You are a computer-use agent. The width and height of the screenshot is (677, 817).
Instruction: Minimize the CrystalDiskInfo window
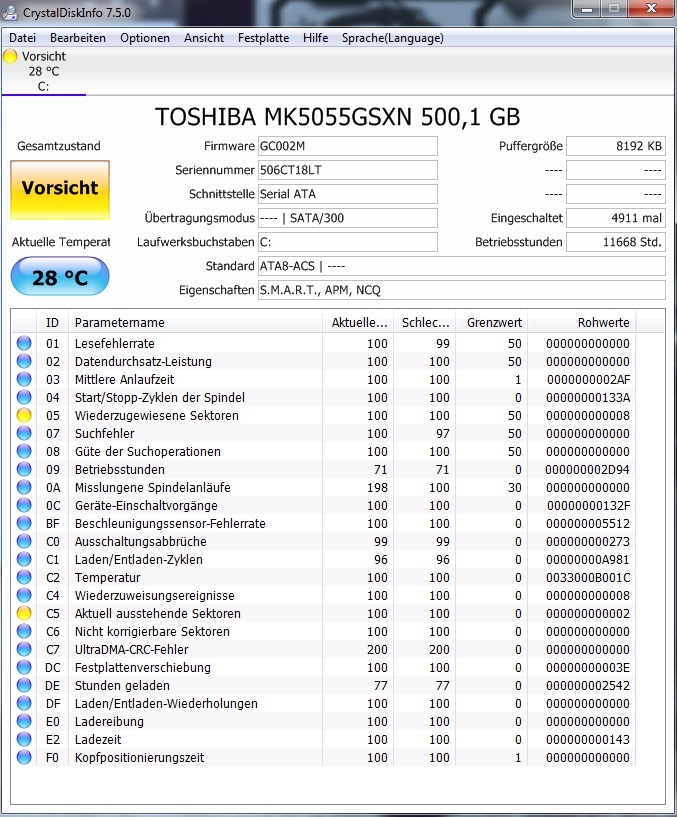coord(588,9)
